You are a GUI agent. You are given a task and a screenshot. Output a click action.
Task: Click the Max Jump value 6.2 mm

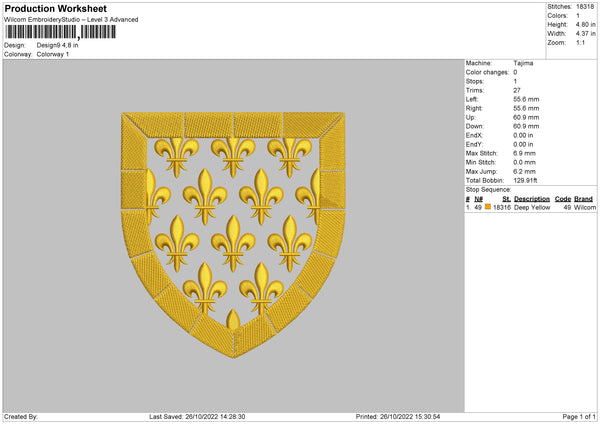coord(525,171)
